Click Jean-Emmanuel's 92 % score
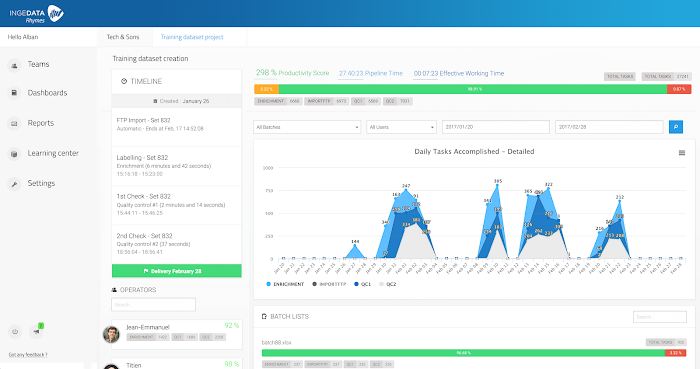This screenshot has width=700, height=369. [232, 326]
